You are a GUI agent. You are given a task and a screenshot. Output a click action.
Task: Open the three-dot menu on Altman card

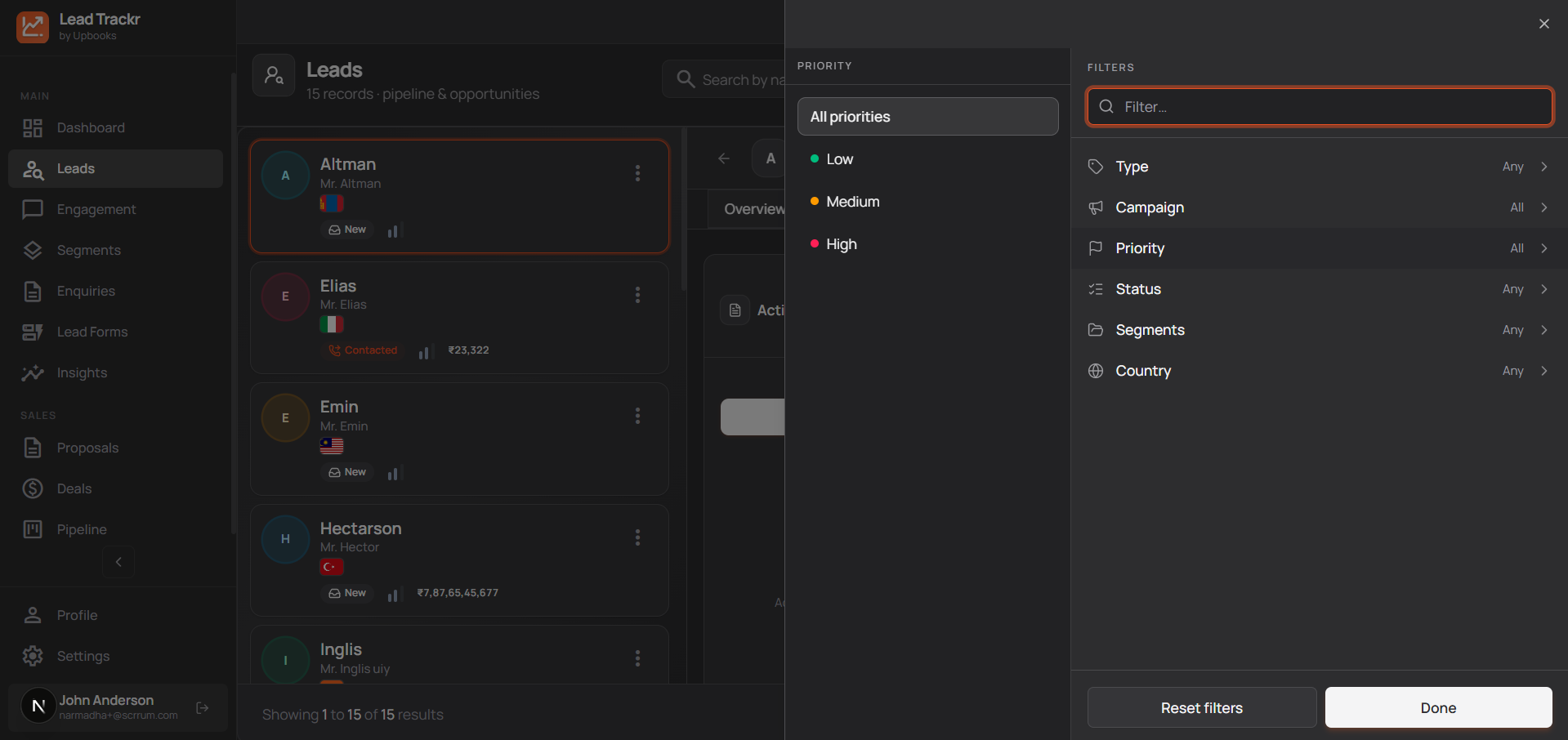point(637,173)
